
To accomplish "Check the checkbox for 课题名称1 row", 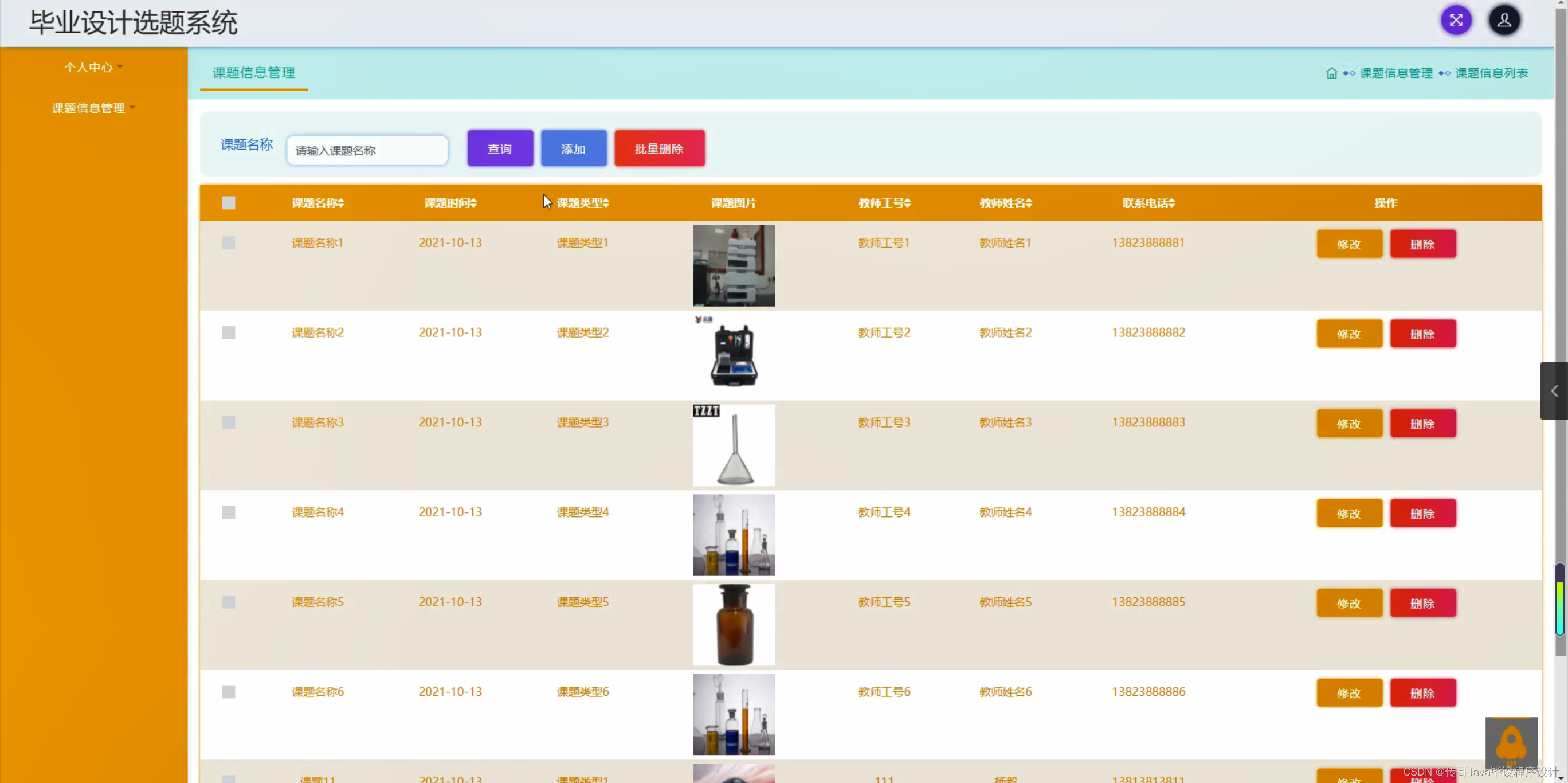I will (228, 243).
